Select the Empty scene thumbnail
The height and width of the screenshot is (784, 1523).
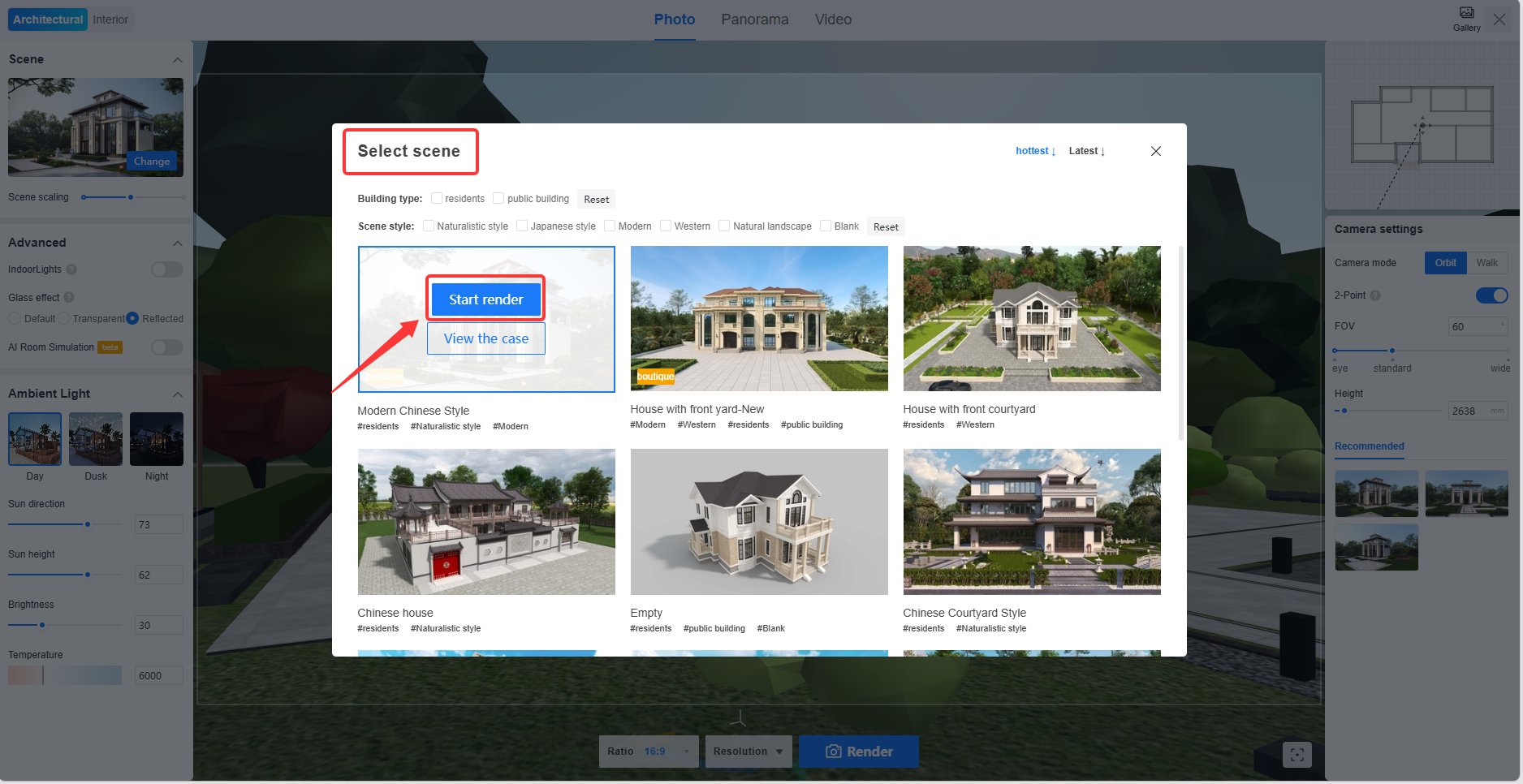(x=759, y=522)
